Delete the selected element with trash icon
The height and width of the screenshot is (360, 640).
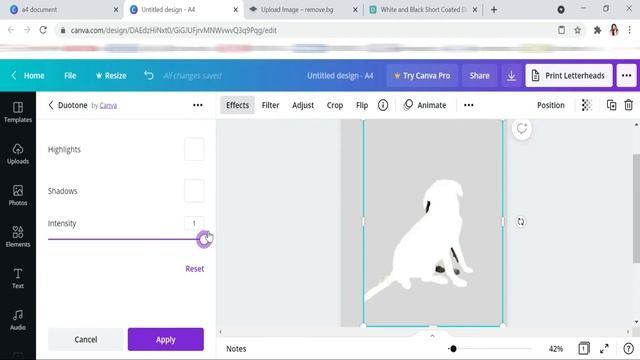tap(629, 105)
